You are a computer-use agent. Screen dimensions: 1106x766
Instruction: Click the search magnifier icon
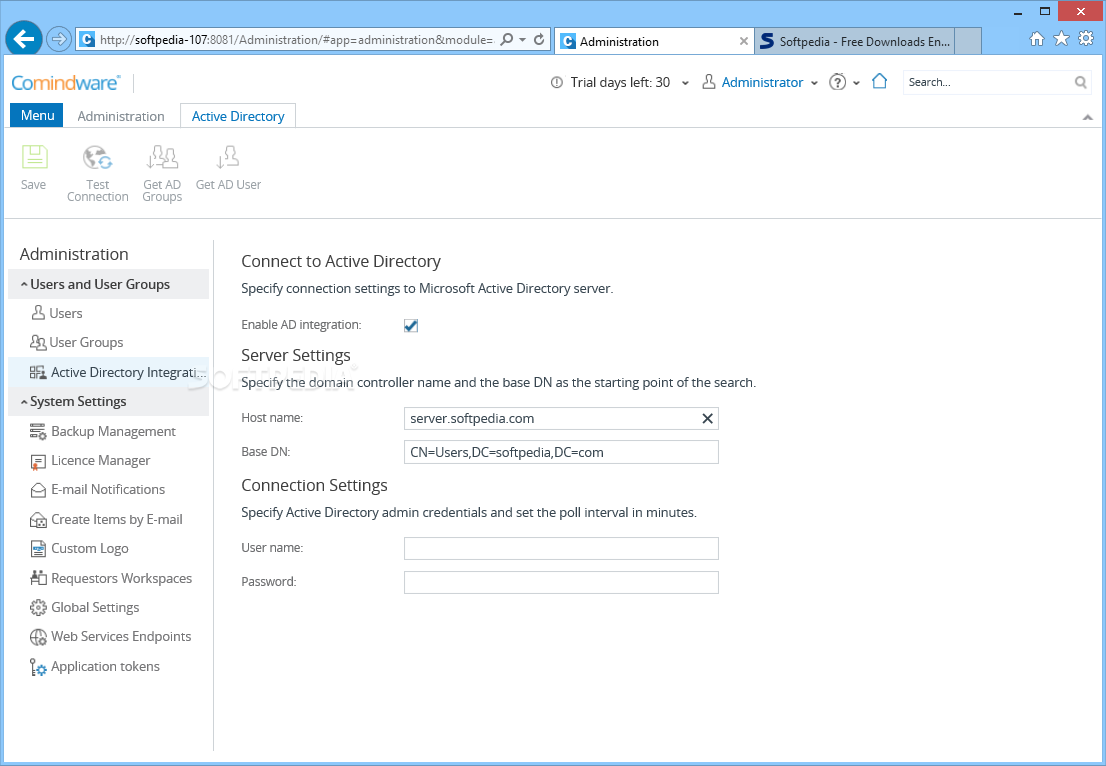pyautogui.click(x=1081, y=83)
